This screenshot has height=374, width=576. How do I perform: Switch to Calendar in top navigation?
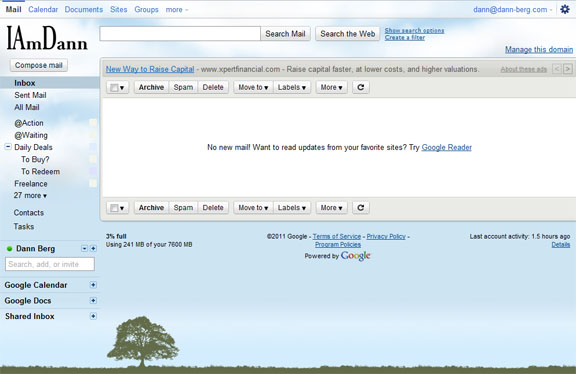pyautogui.click(x=43, y=10)
